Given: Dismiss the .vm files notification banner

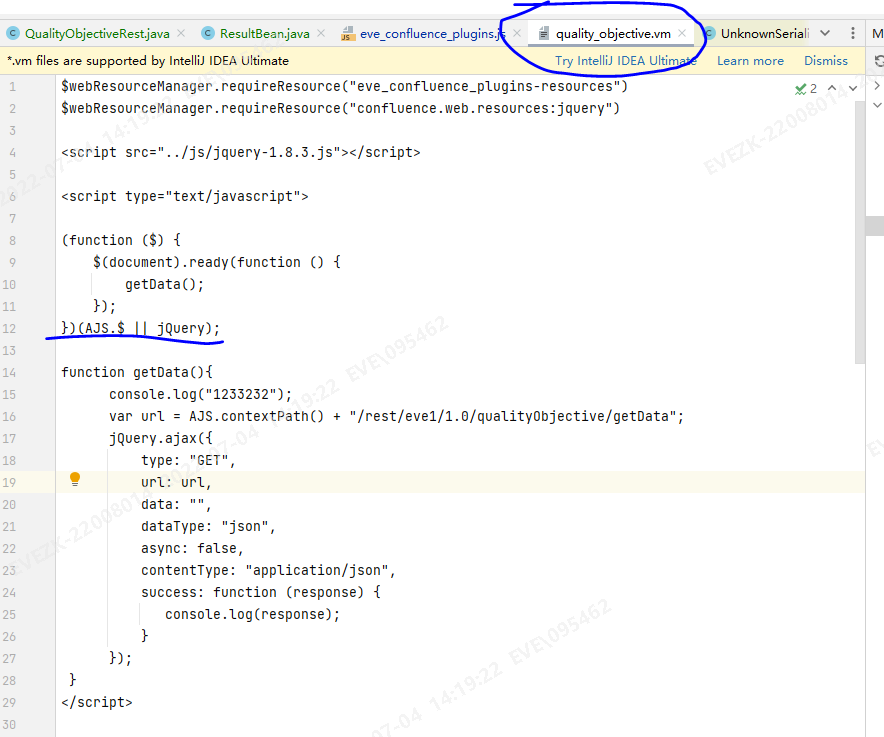Looking at the screenshot, I should tap(825, 61).
